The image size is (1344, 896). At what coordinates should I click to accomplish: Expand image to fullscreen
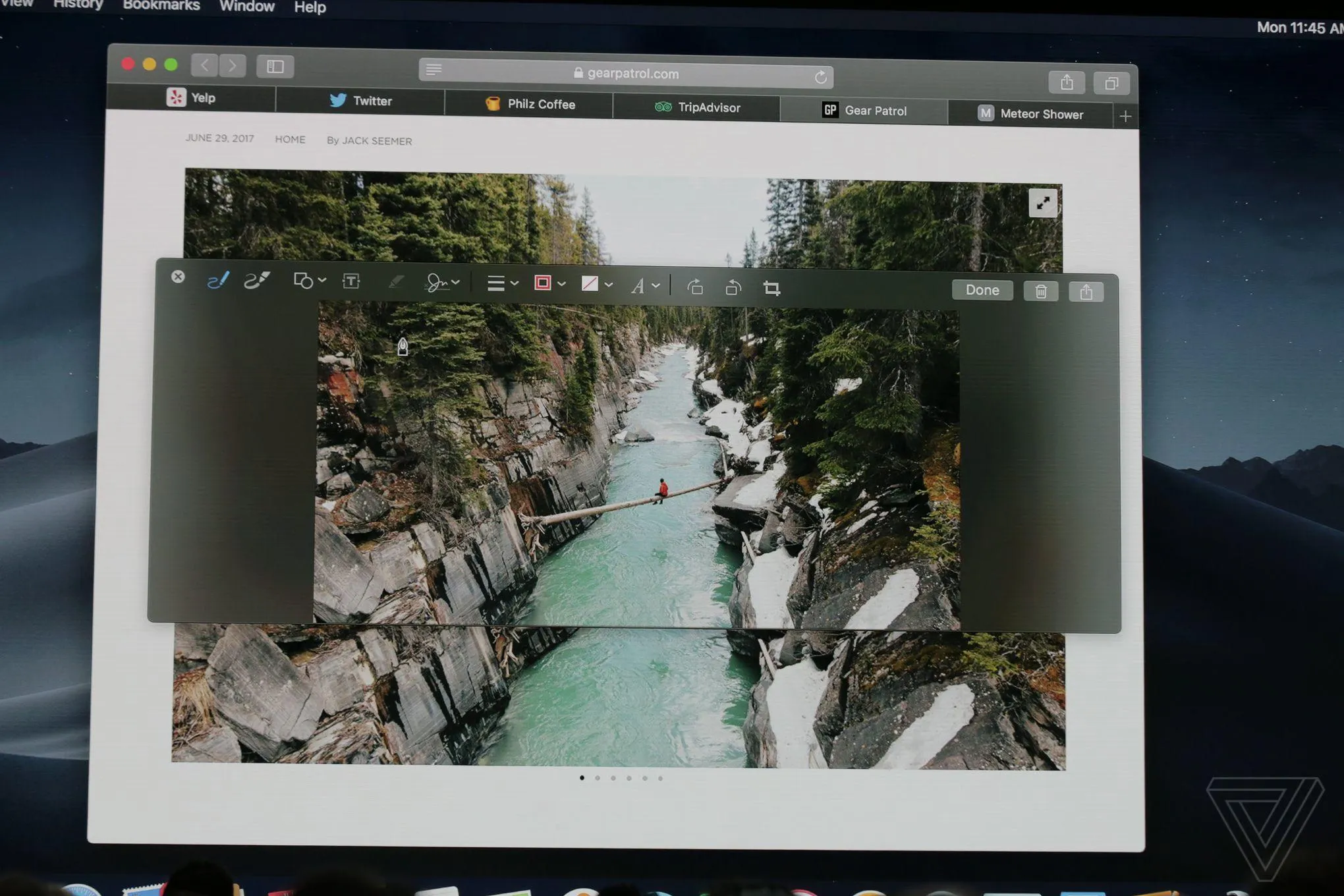[x=1042, y=203]
